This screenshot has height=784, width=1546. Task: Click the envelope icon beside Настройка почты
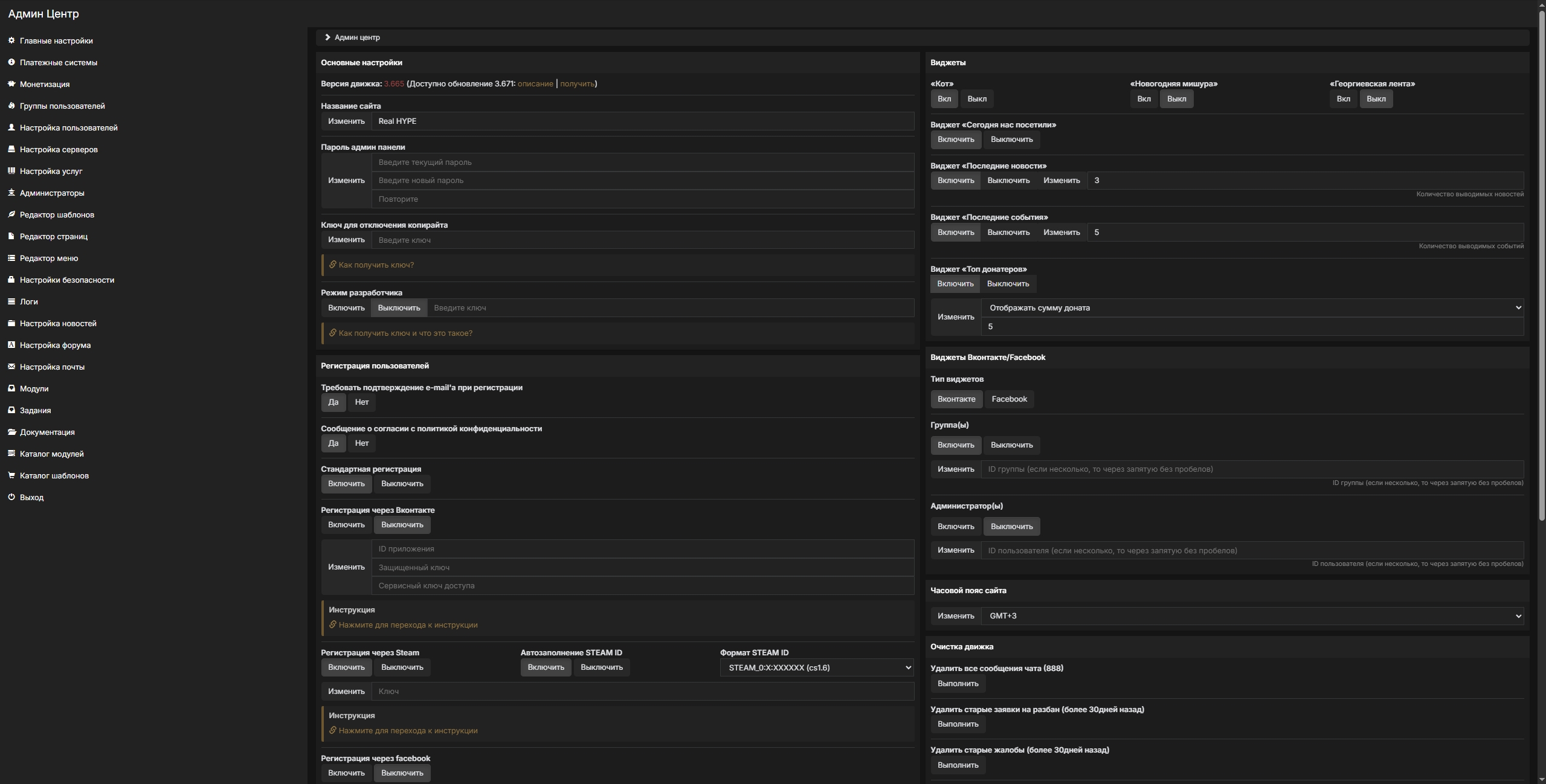pos(11,367)
